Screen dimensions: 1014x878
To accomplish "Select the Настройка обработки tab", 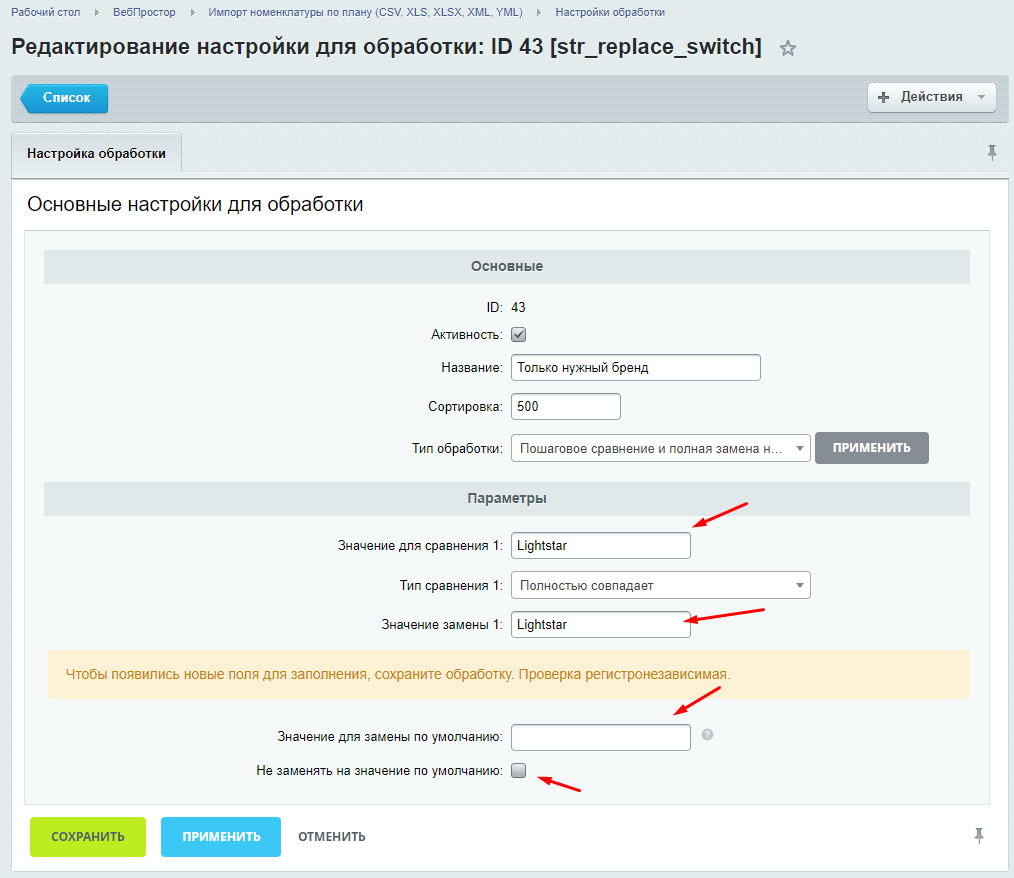I will pyautogui.click(x=96, y=153).
